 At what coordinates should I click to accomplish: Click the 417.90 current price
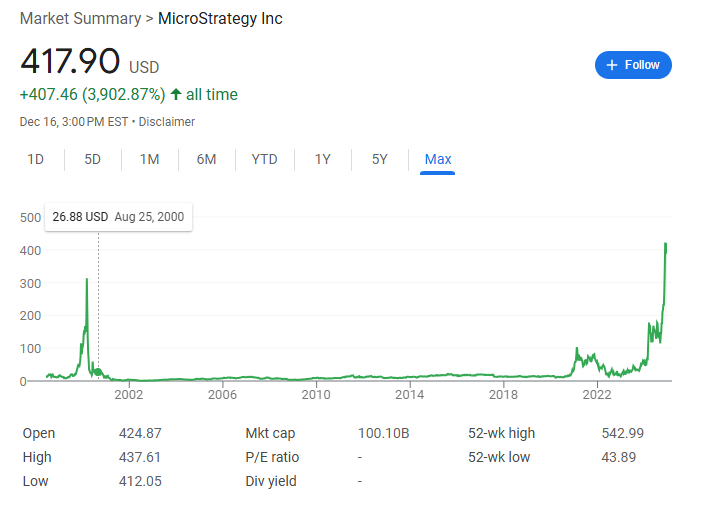(70, 61)
